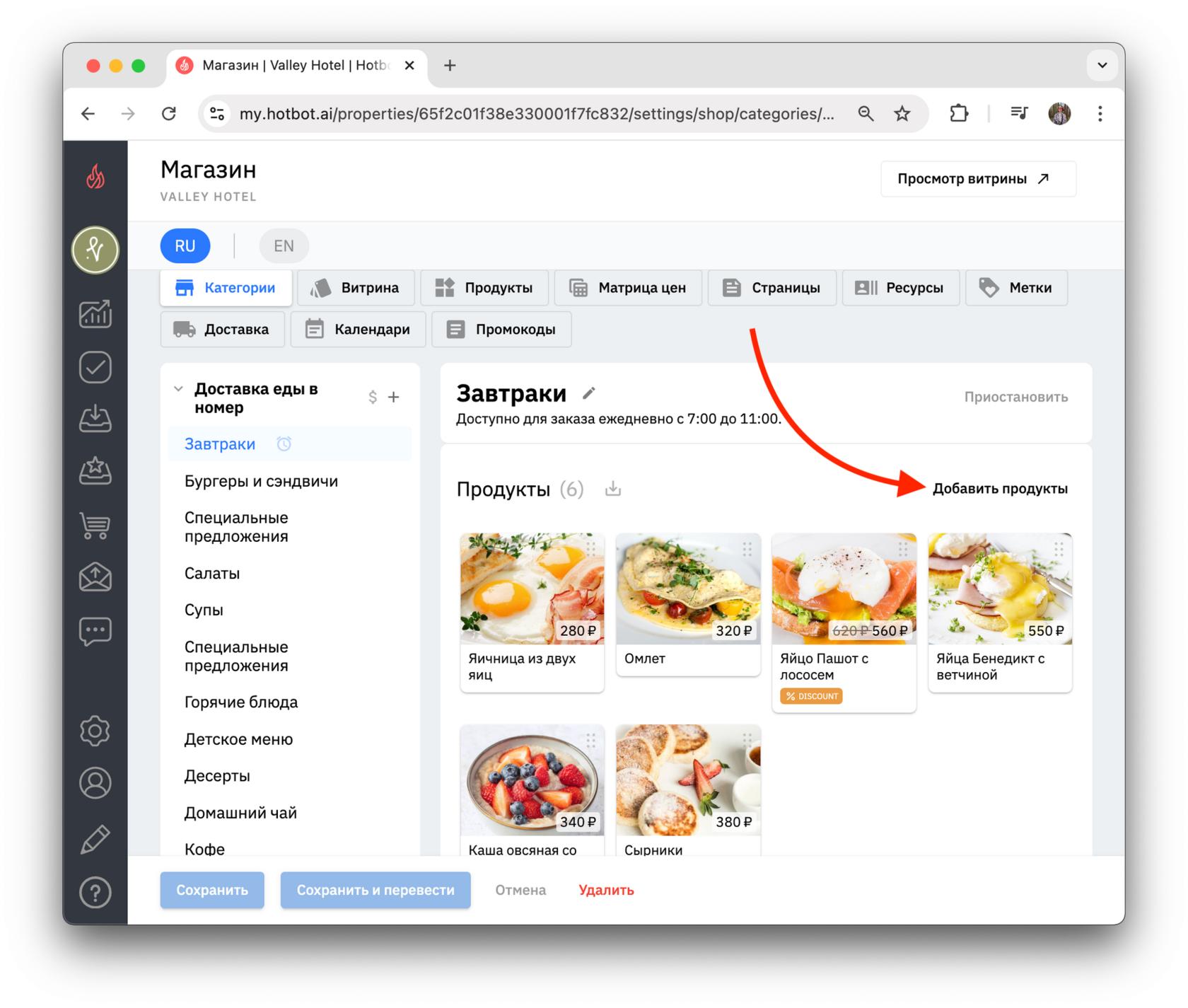Collapse the Доставка еды в номер group

coord(178,389)
